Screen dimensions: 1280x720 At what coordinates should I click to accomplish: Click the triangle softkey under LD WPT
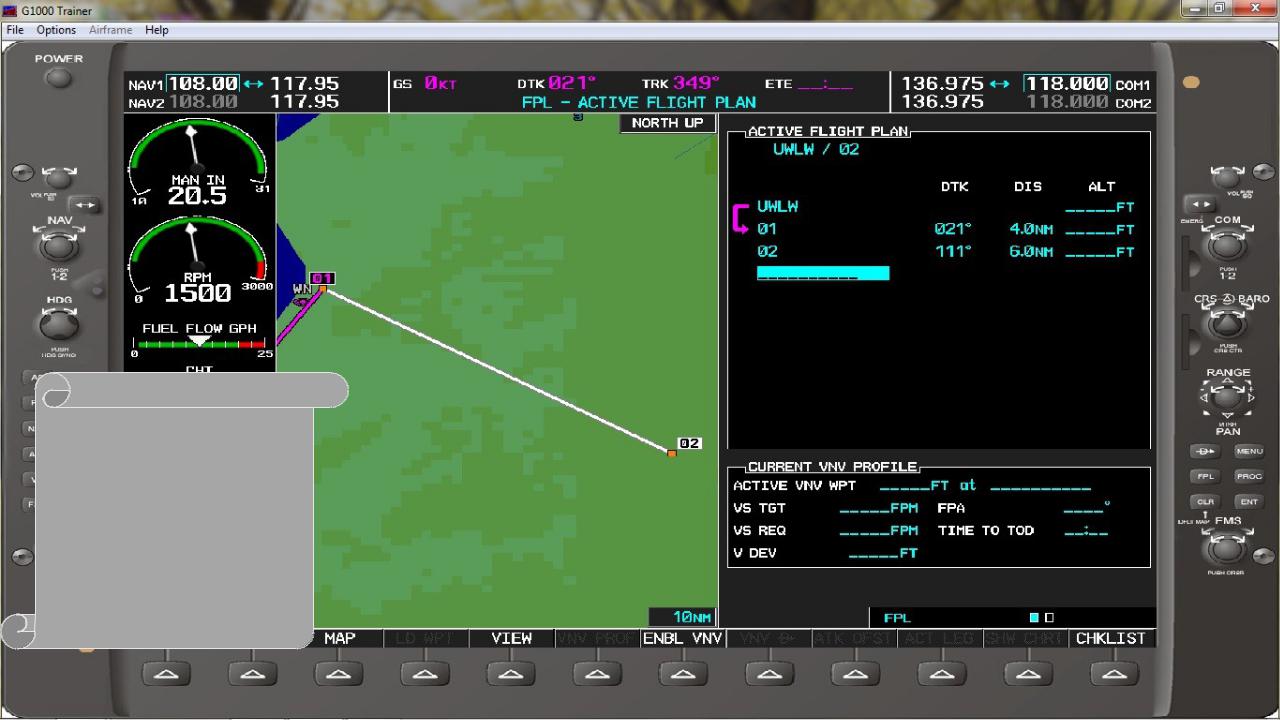[425, 674]
